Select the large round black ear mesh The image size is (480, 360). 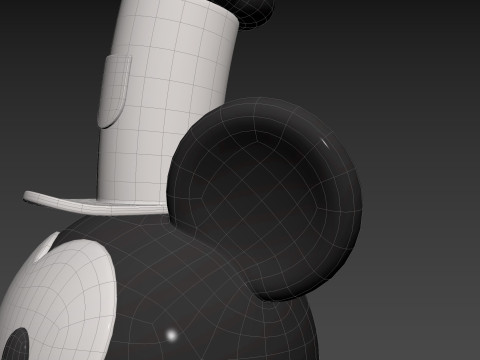point(264,198)
